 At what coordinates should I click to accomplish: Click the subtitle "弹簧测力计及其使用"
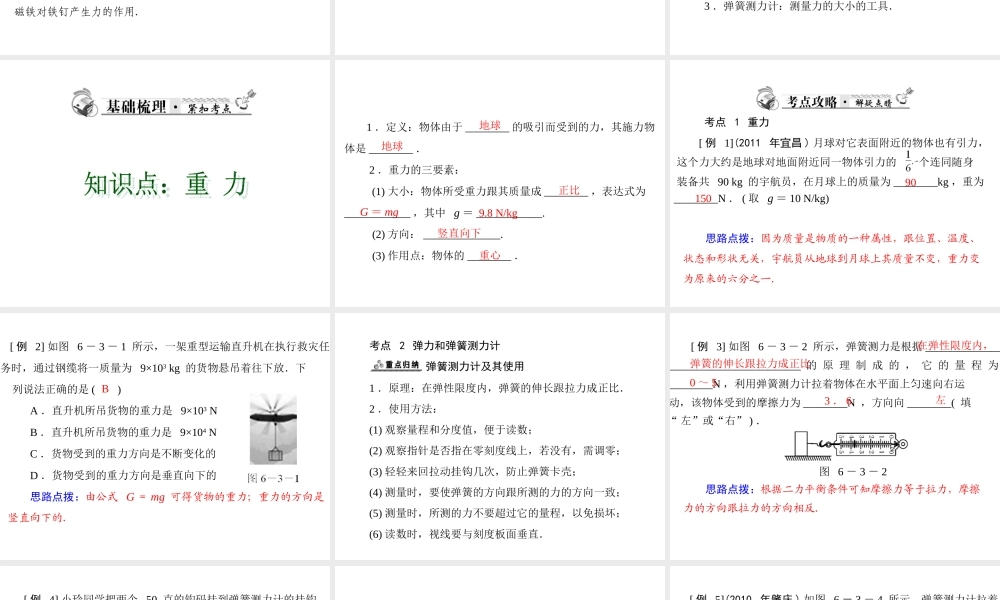point(474,366)
